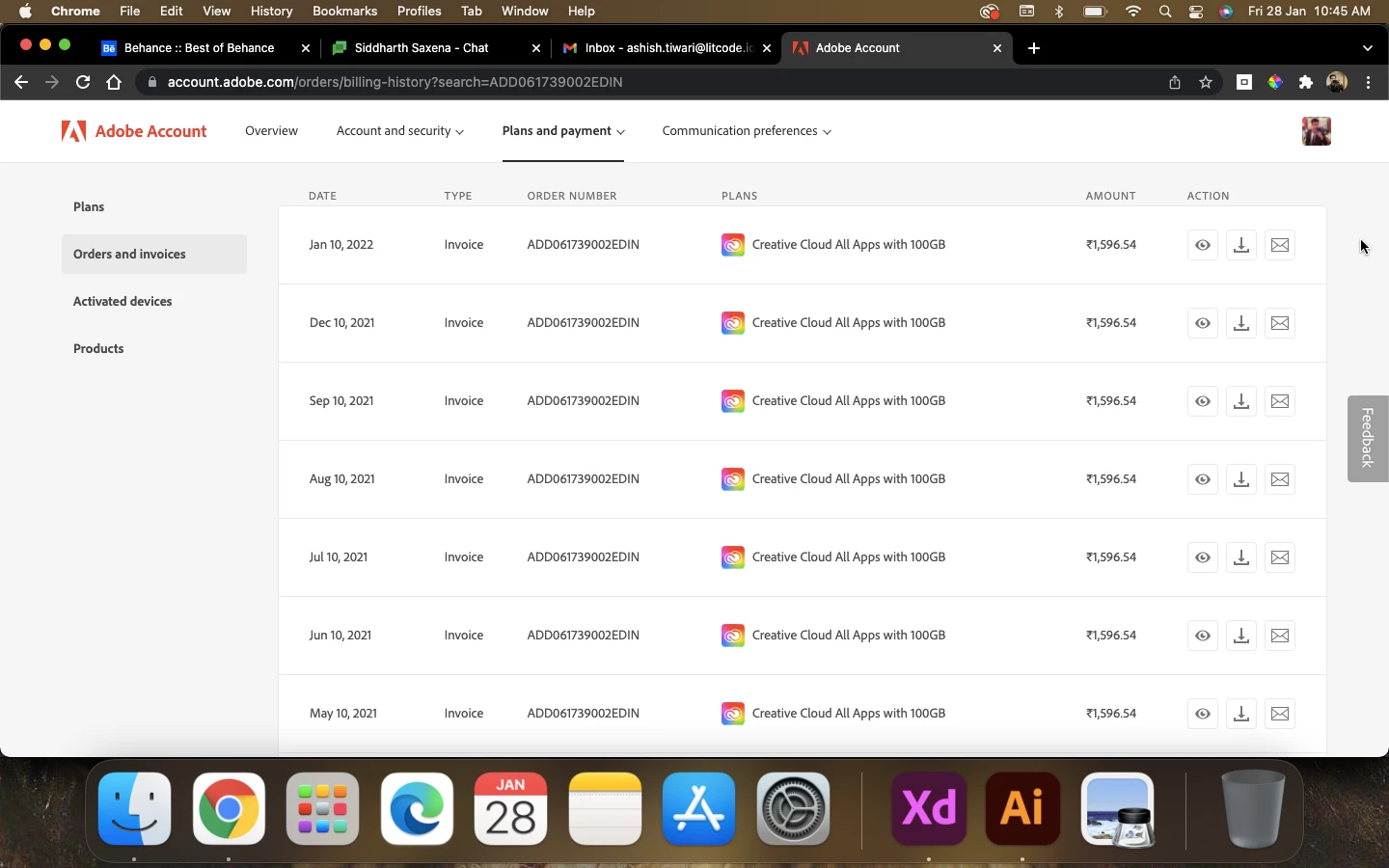Open Spotlight search in menu bar
The width and height of the screenshot is (1389, 868).
(1165, 12)
